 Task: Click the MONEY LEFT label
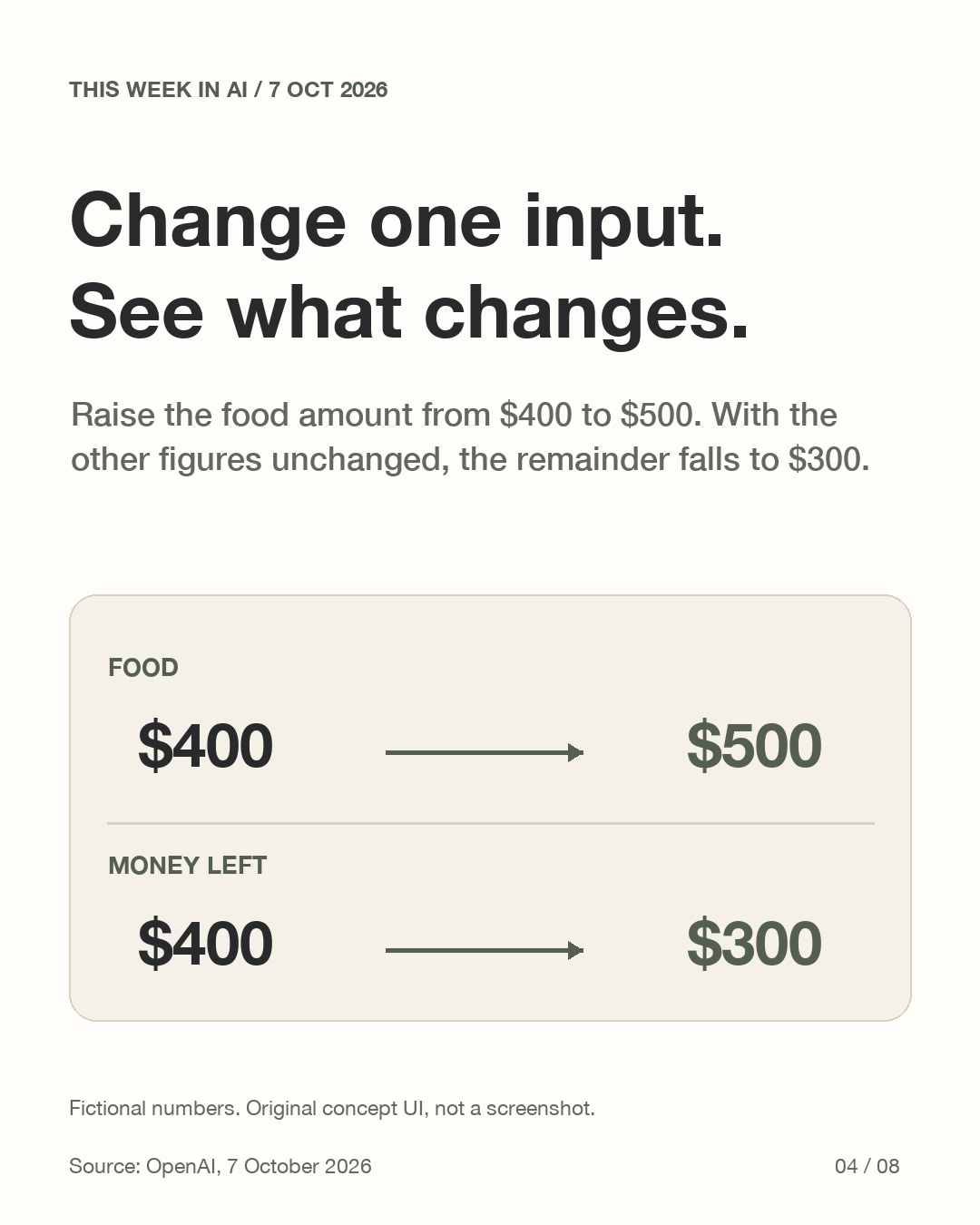[x=188, y=866]
